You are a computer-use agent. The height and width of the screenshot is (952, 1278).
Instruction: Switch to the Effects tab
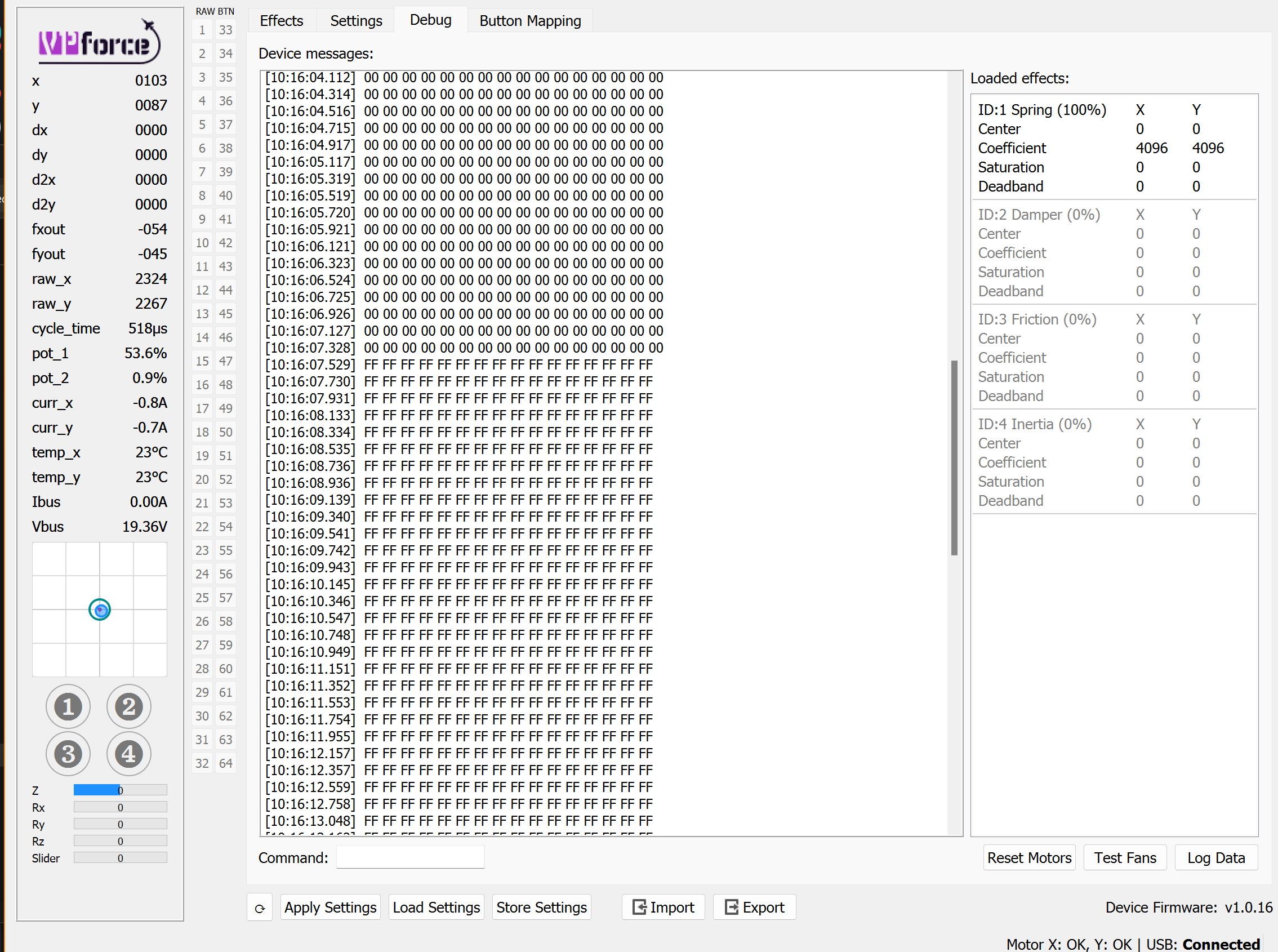pos(281,20)
